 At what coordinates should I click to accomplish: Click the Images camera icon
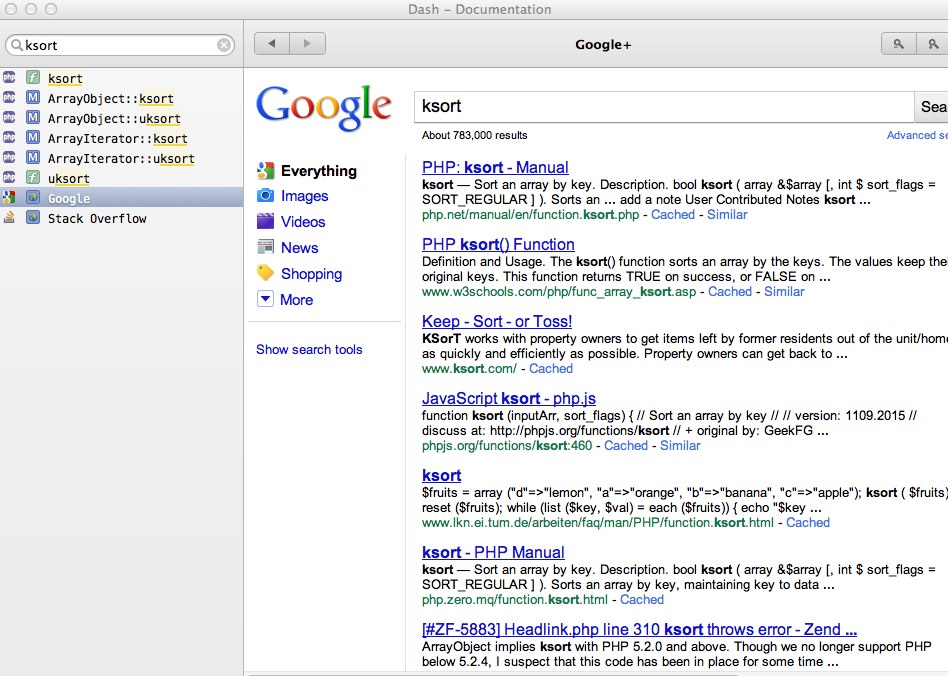[265, 195]
